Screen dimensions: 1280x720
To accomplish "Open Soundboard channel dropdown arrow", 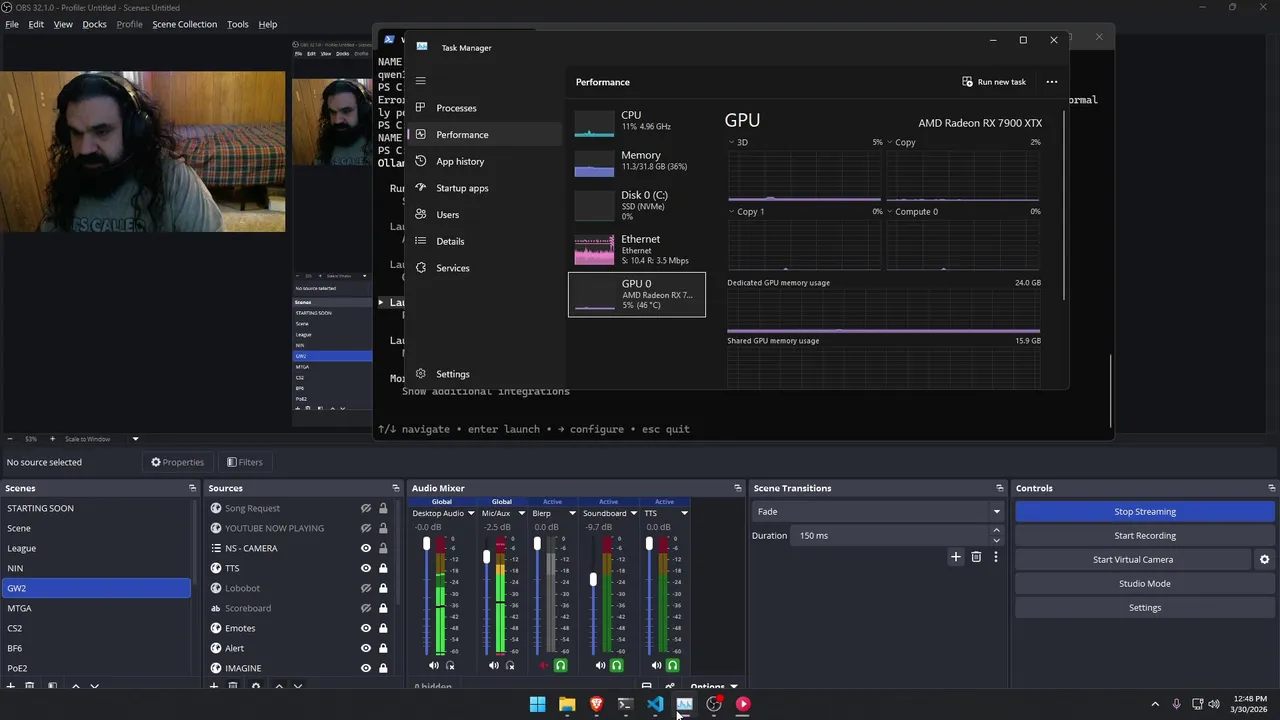I will click(x=634, y=513).
